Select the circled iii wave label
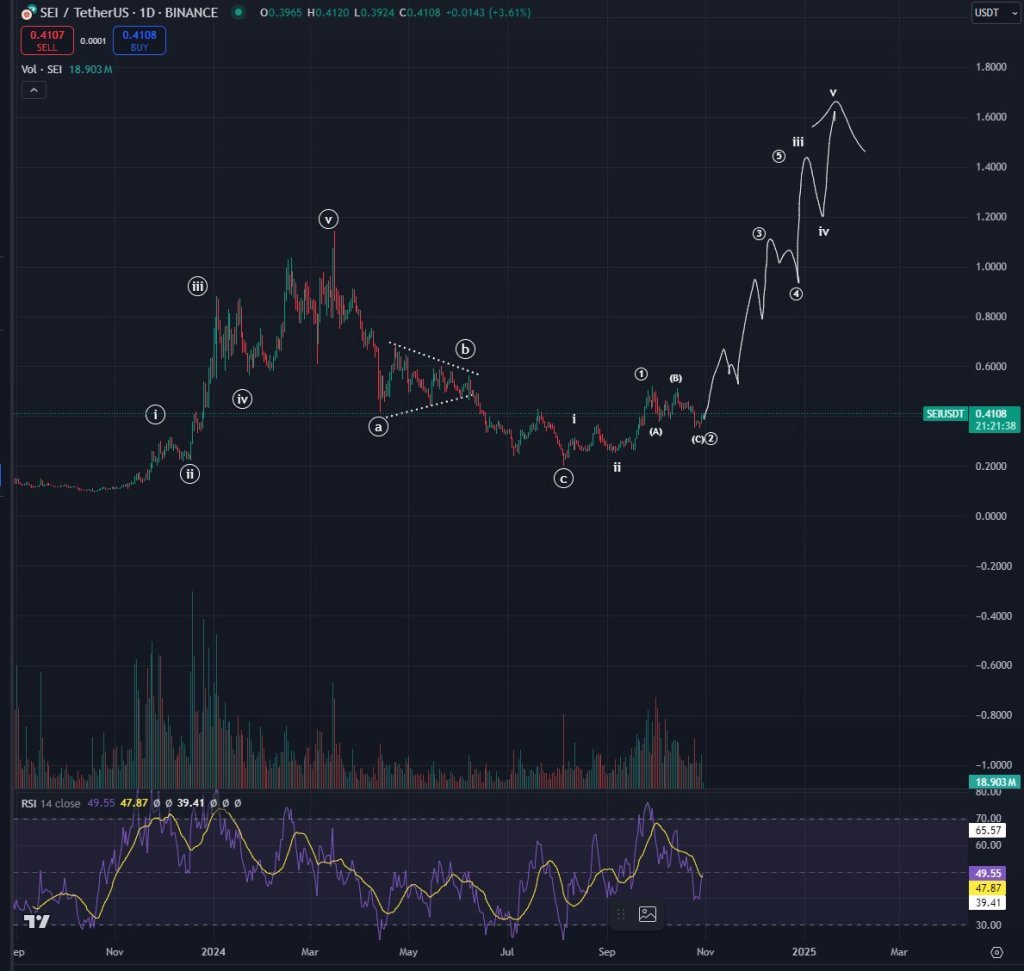Screen dimensions: 1024x971 click(197, 286)
